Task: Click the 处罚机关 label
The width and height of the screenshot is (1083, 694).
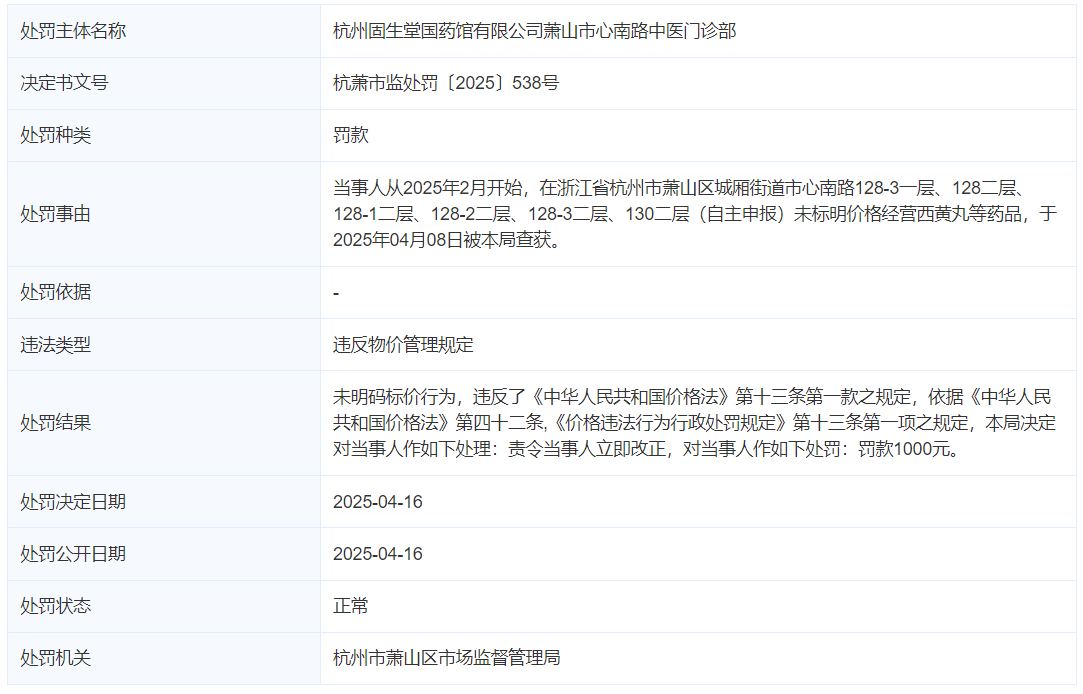Action: pyautogui.click(x=55, y=658)
